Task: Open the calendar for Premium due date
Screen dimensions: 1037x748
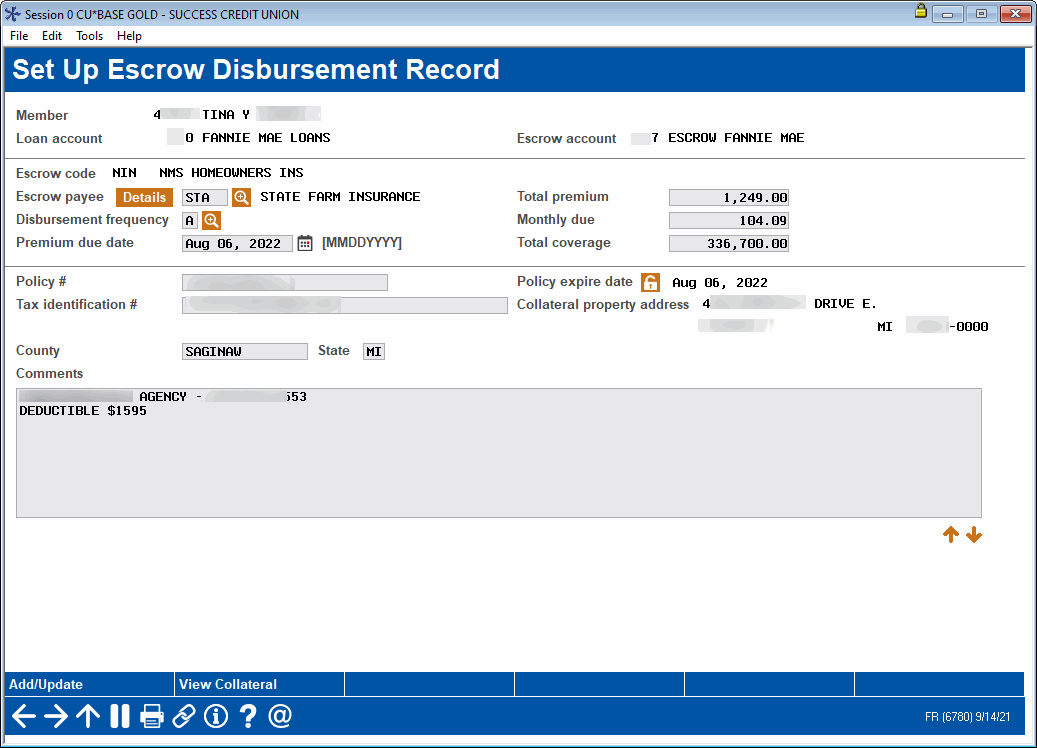Action: pyautogui.click(x=304, y=243)
